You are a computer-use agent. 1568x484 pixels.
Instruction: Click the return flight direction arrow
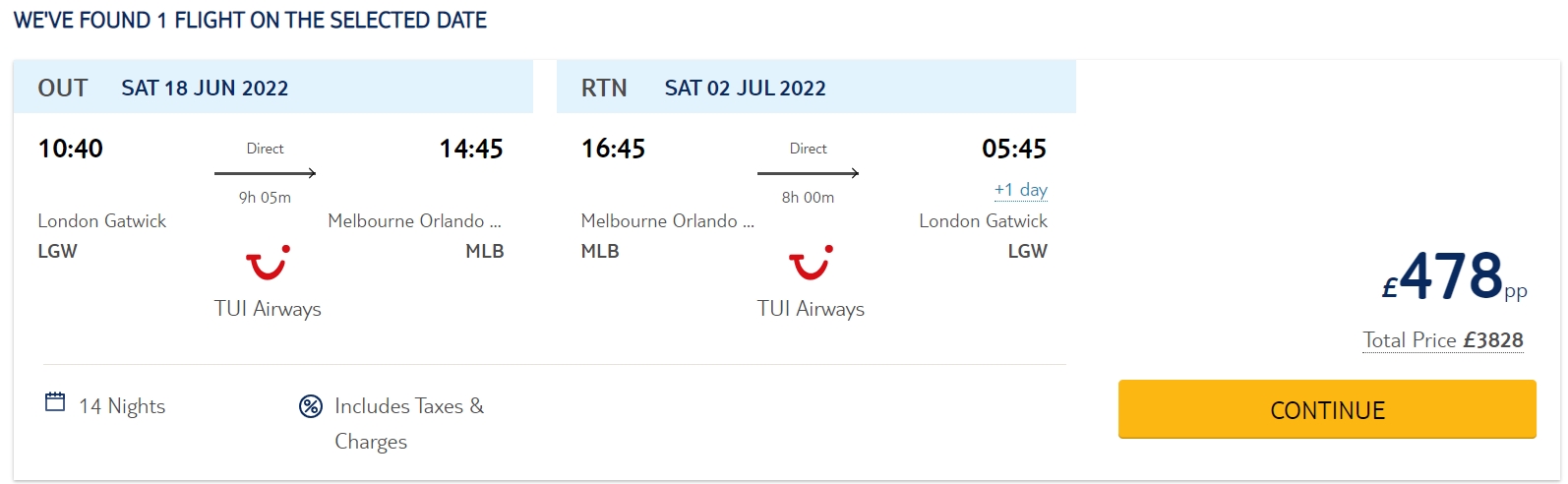point(808,173)
